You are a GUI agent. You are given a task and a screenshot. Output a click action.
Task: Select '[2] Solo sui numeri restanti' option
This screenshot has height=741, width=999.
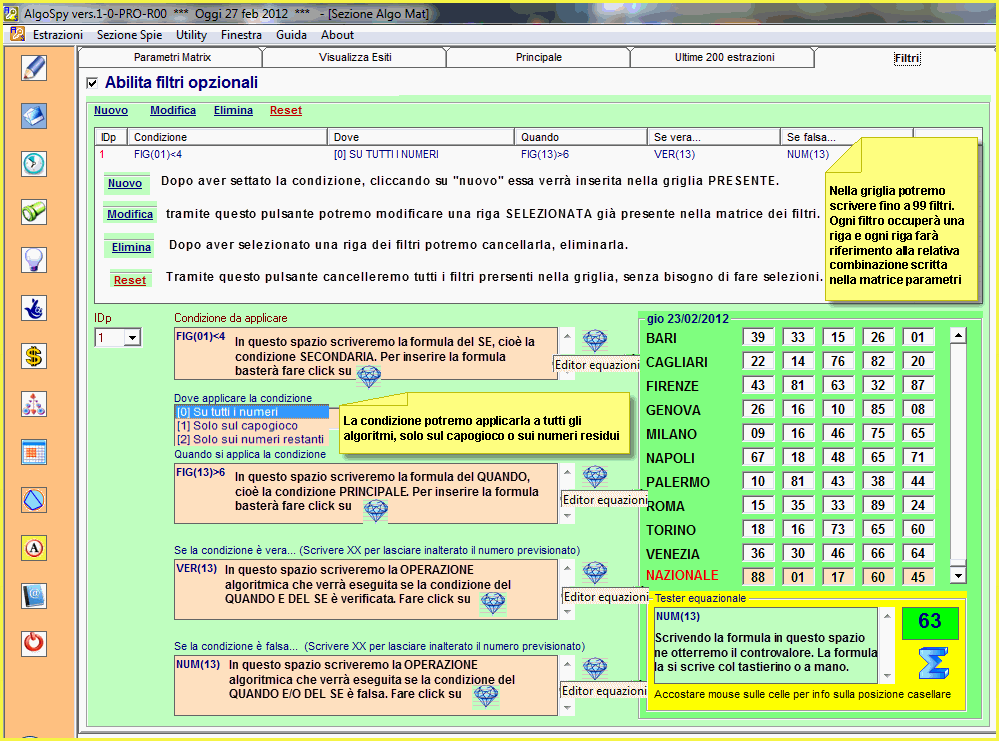click(250, 439)
